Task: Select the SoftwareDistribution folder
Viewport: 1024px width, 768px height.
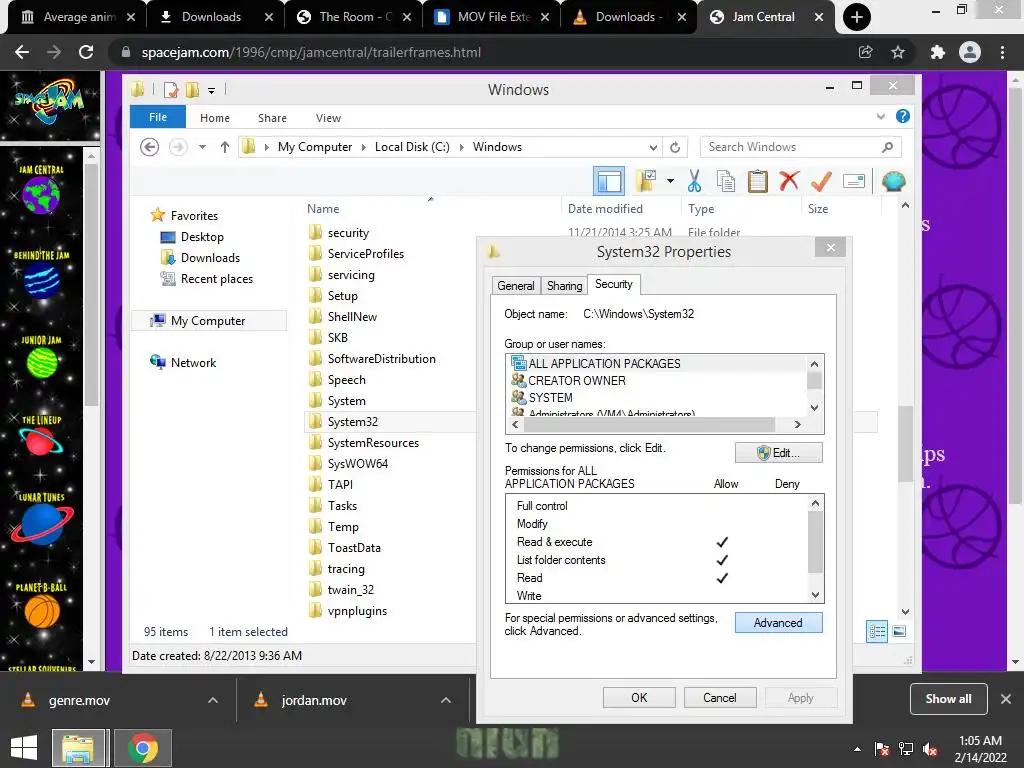Action: 381,359
